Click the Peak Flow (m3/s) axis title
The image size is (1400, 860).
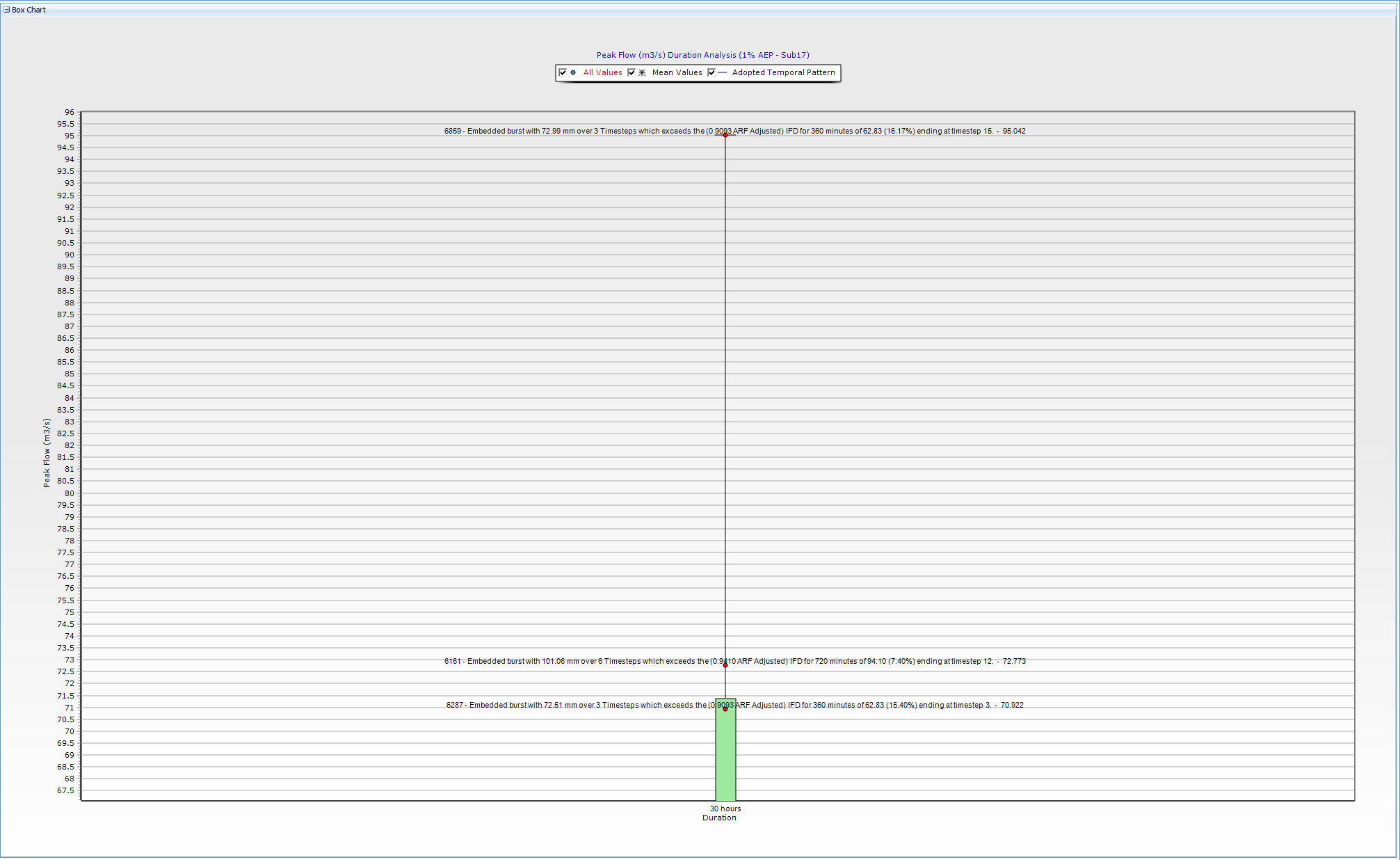click(47, 453)
